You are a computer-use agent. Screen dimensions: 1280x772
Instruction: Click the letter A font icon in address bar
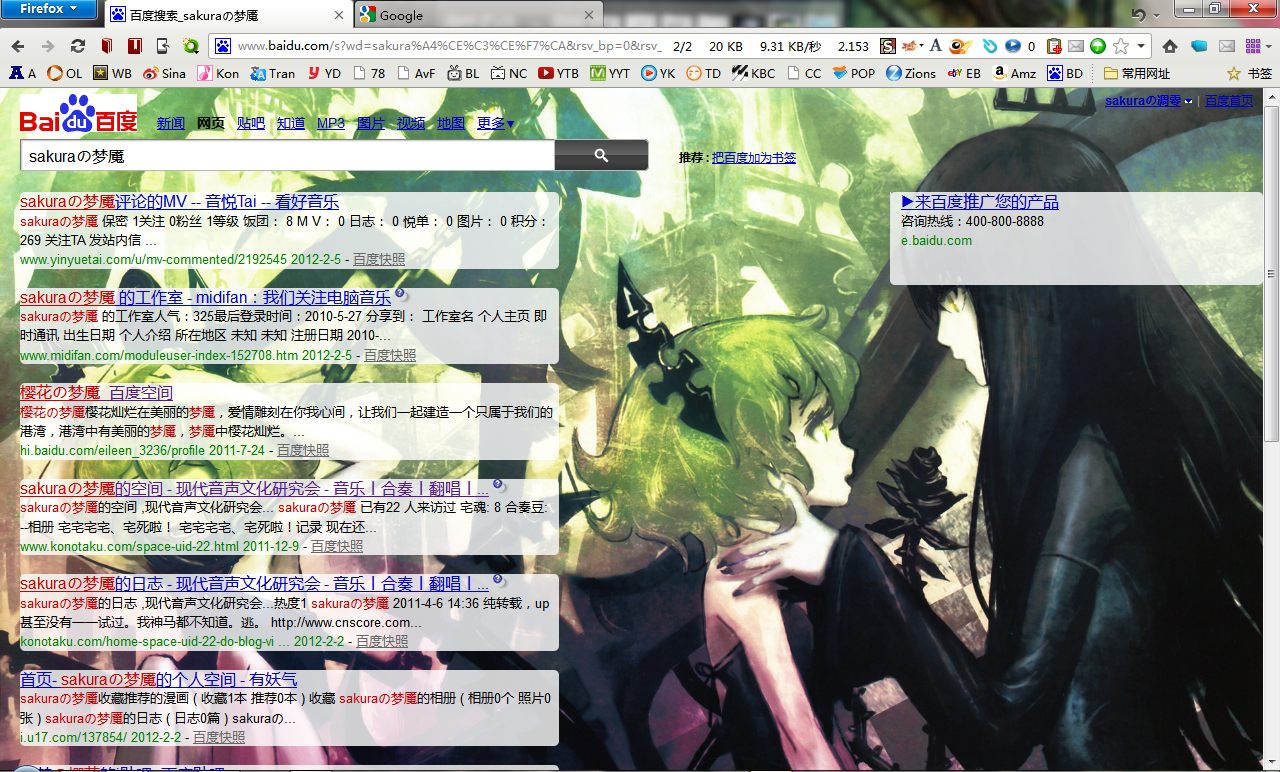point(936,46)
